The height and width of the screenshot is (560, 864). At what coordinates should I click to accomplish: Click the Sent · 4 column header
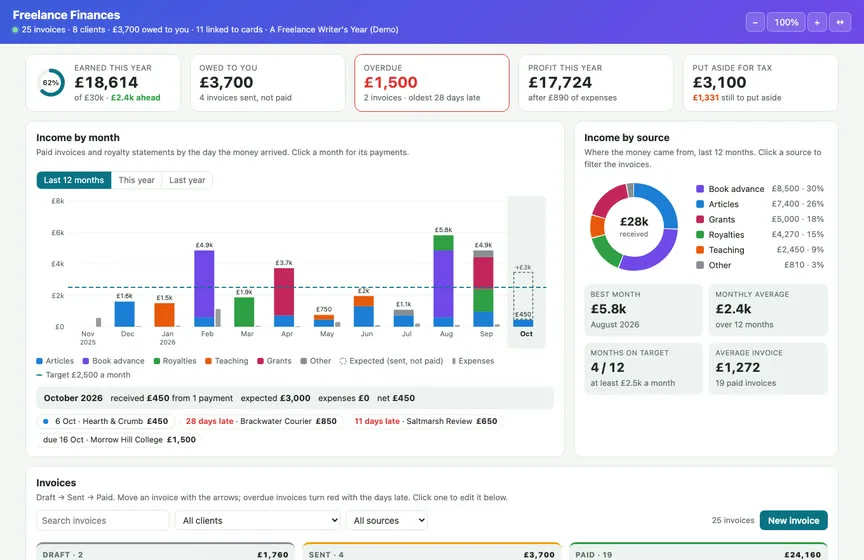coord(431,553)
